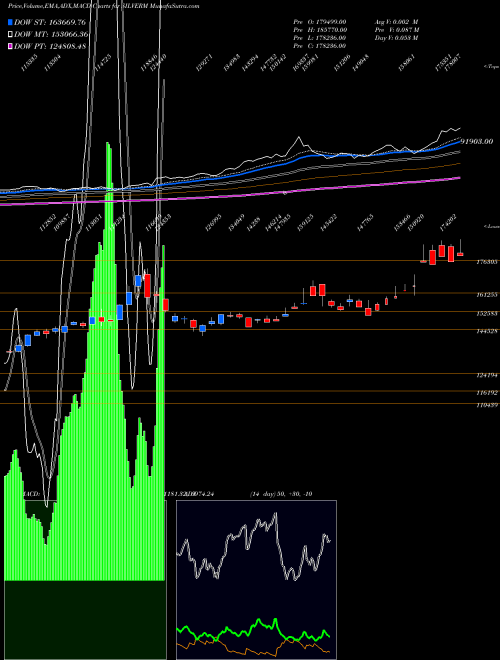Image resolution: width=500 pixels, height=660 pixels.
Task: Click the 112852 lows value label
Action: point(48,223)
